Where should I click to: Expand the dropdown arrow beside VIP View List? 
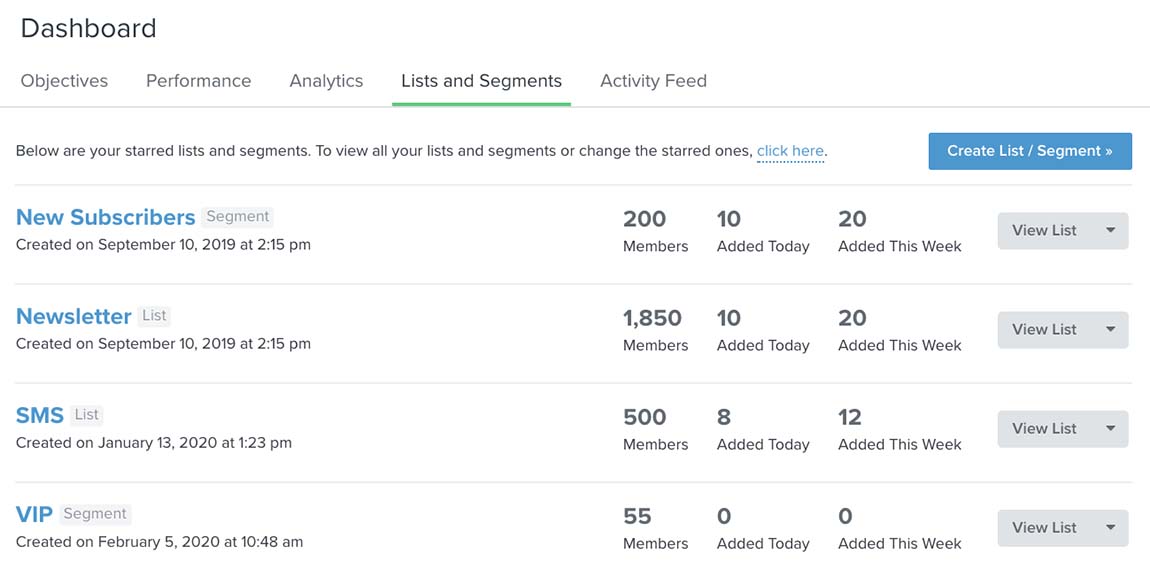click(x=1110, y=528)
